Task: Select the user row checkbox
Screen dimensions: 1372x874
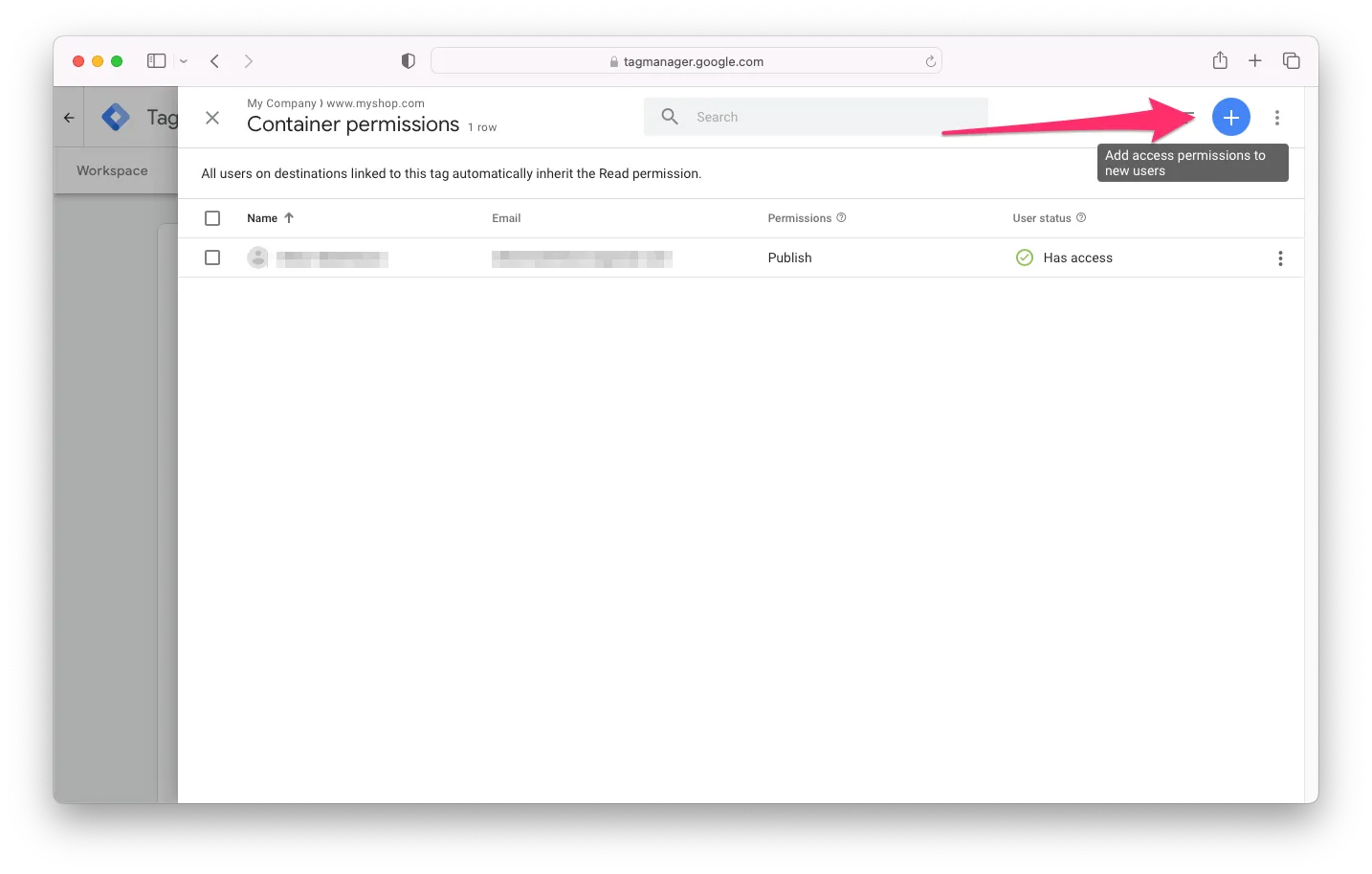Action: coord(212,258)
